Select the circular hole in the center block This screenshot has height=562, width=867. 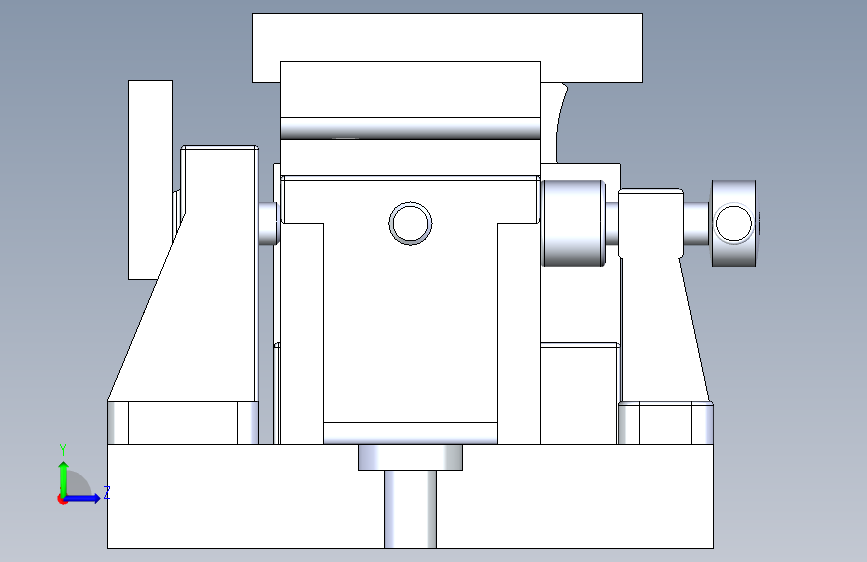coord(410,223)
